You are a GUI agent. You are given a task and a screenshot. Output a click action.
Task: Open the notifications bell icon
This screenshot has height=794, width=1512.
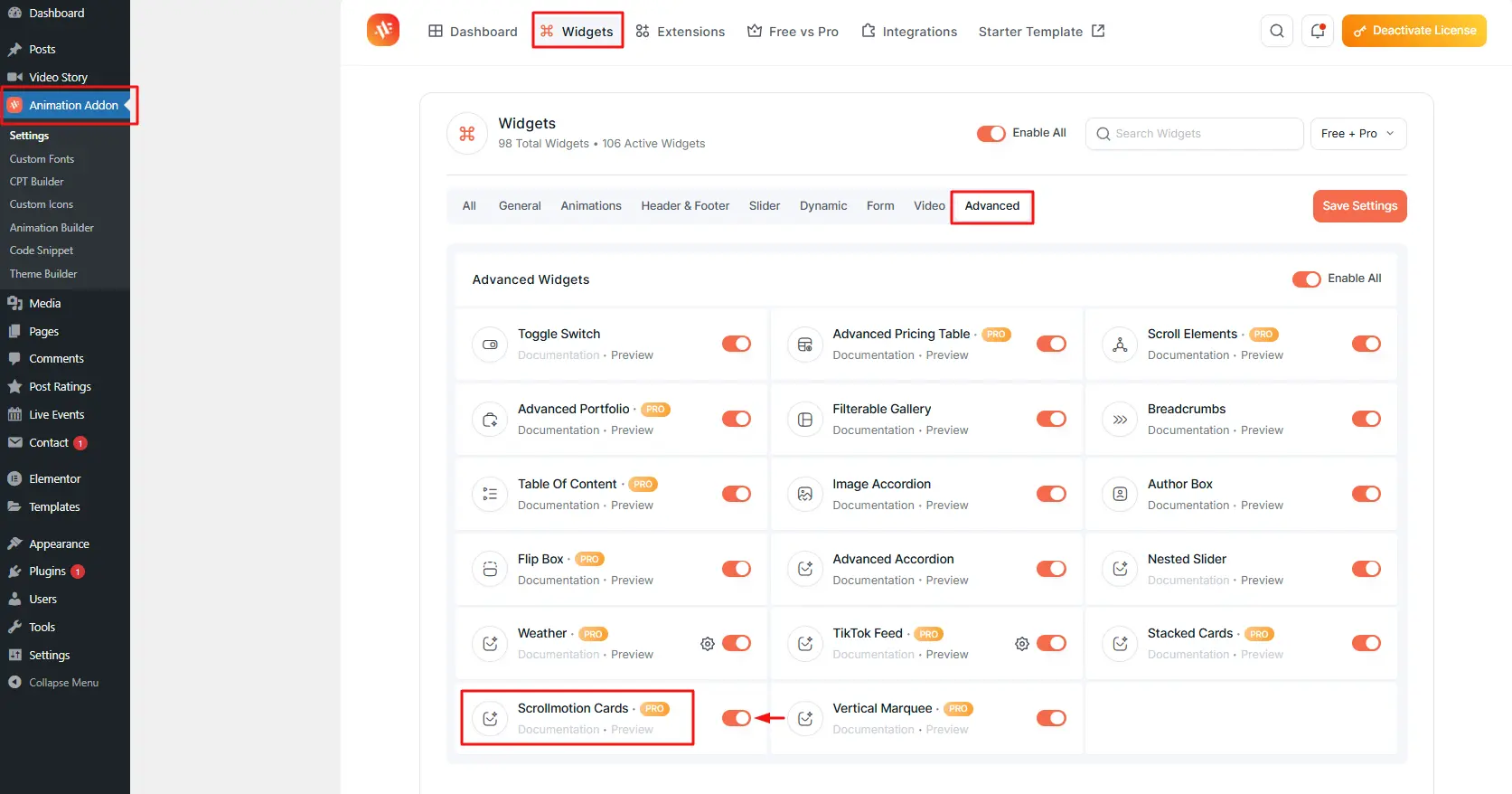[1318, 31]
